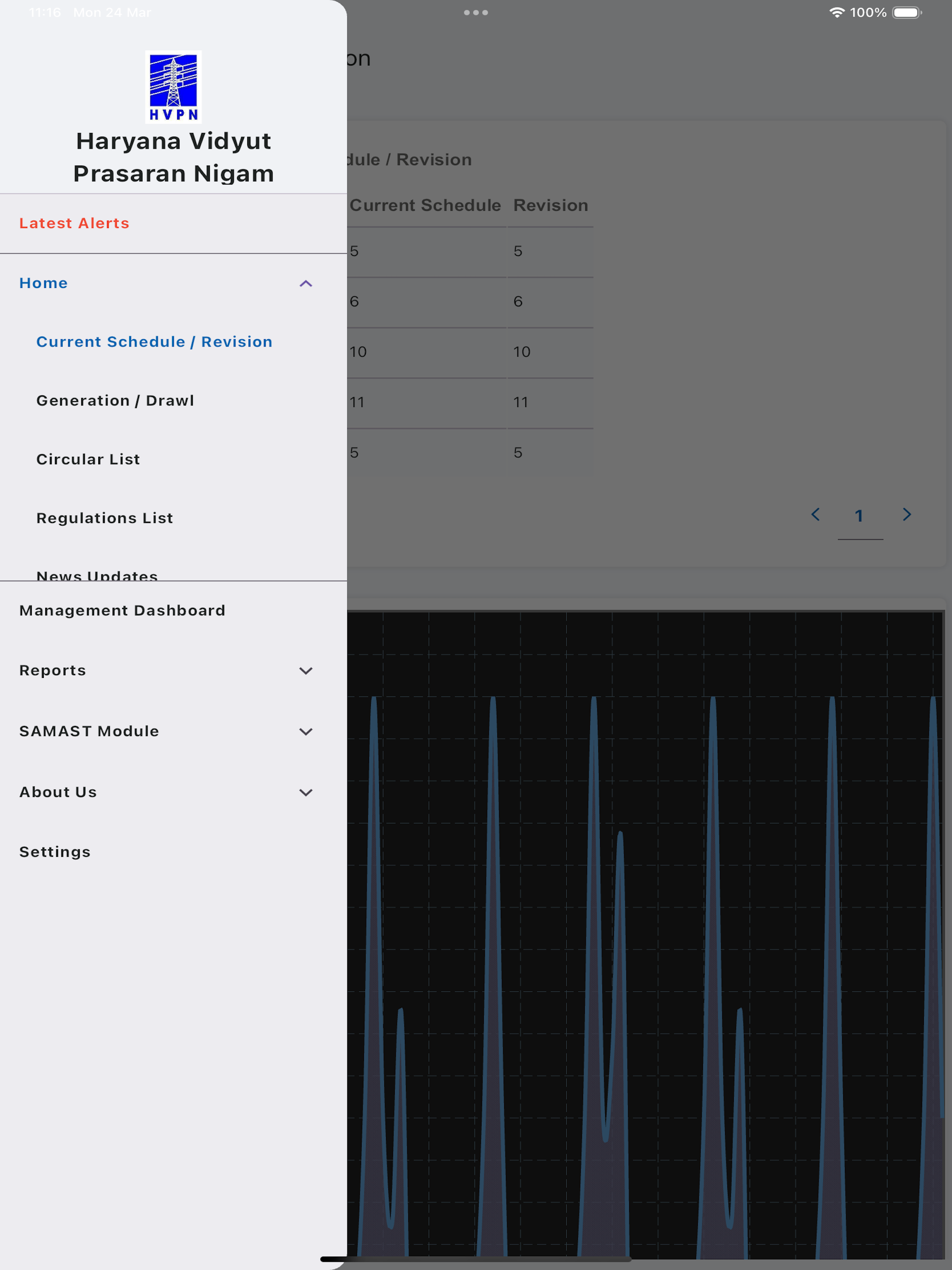Click the Revision column header
Image resolution: width=952 pixels, height=1270 pixels.
click(x=550, y=205)
